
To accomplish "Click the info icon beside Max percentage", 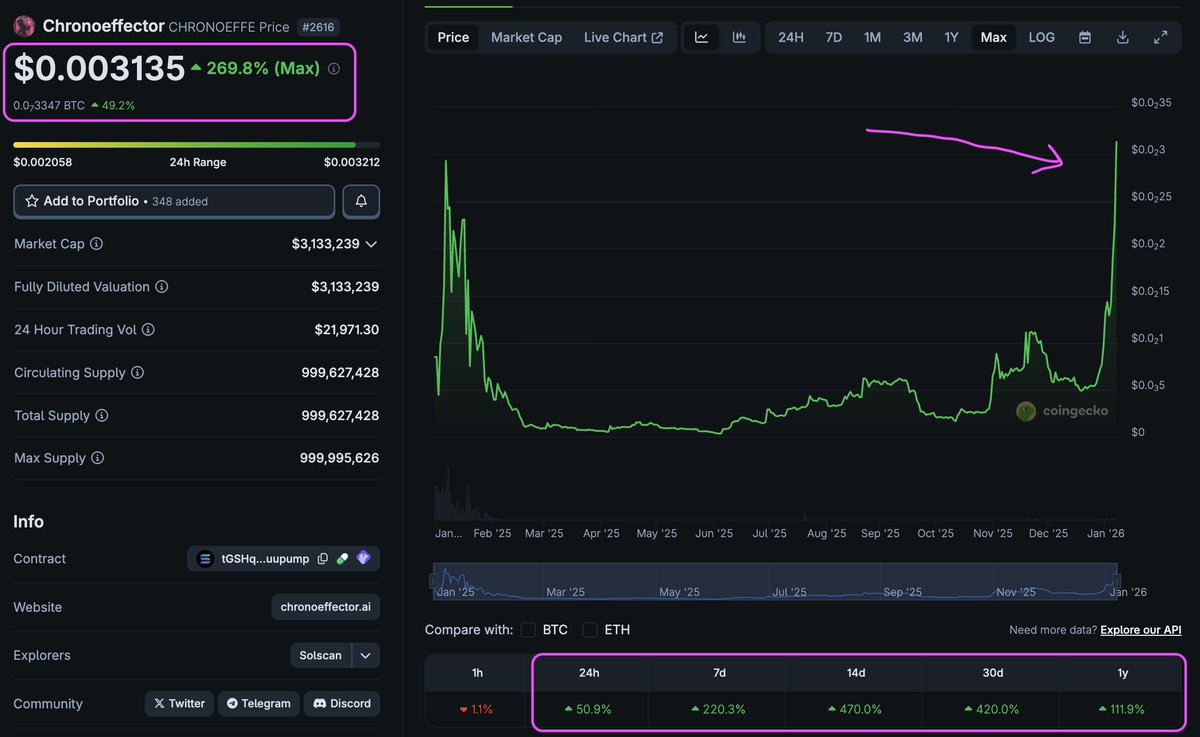I will 334,69.
